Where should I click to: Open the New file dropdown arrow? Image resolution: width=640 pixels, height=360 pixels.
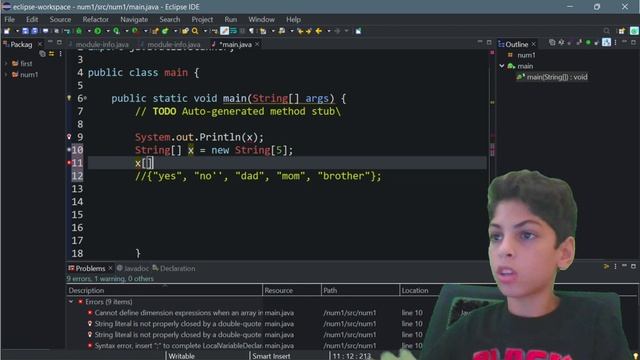[x=17, y=31]
